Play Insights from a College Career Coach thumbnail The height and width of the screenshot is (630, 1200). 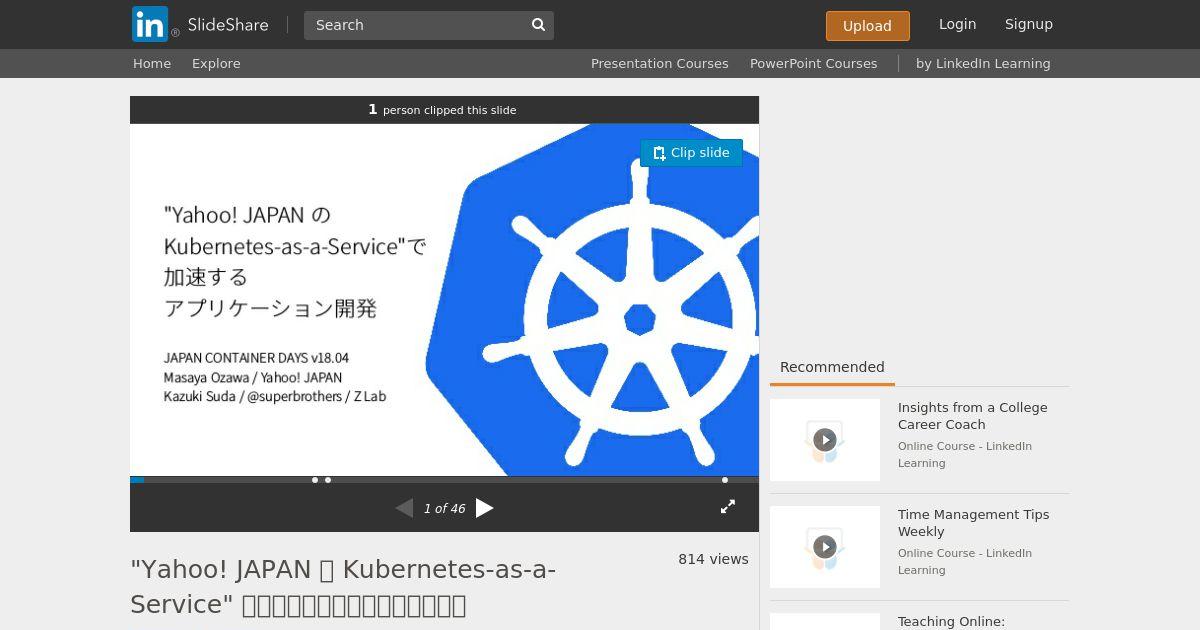pyautogui.click(x=825, y=440)
